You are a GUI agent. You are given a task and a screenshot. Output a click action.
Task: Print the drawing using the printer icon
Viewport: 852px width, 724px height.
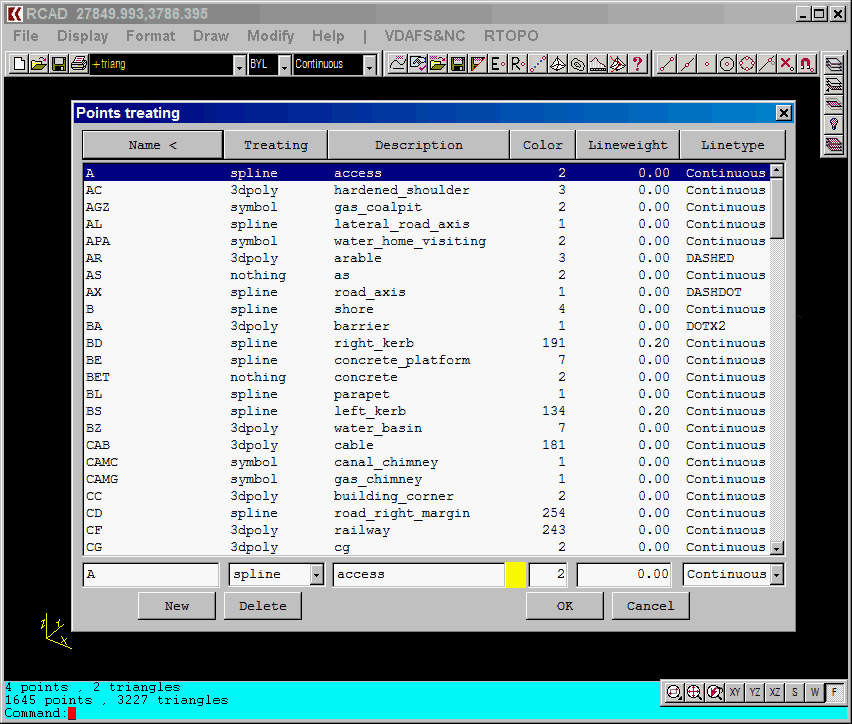(79, 63)
